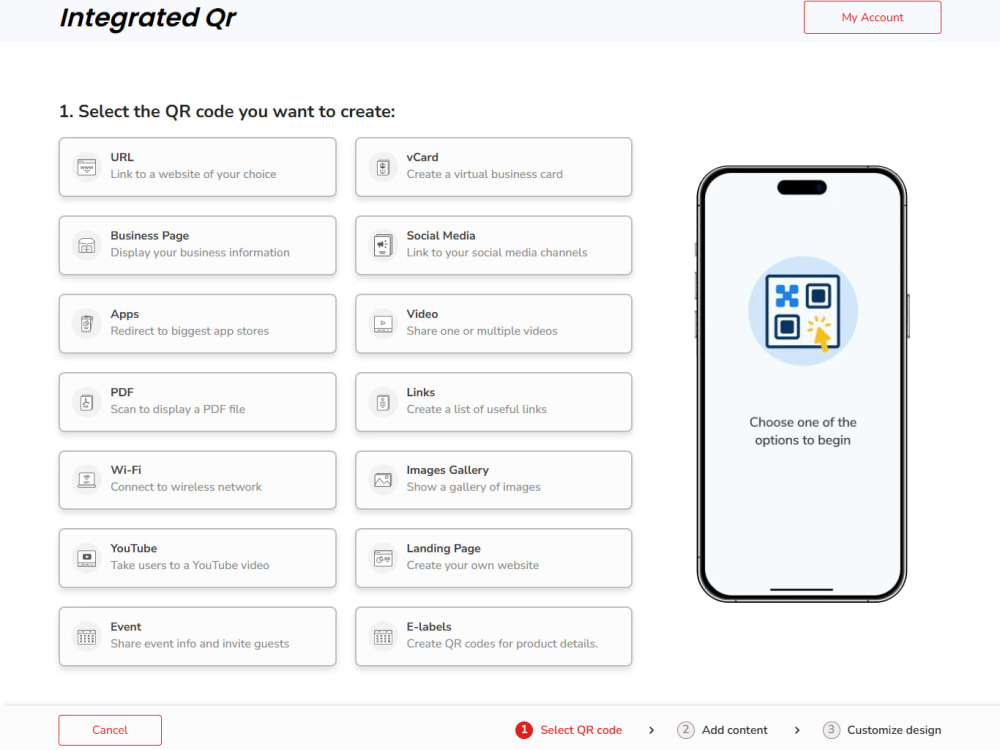Click chevron after Add content
This screenshot has height=750, width=1000.
[x=797, y=730]
